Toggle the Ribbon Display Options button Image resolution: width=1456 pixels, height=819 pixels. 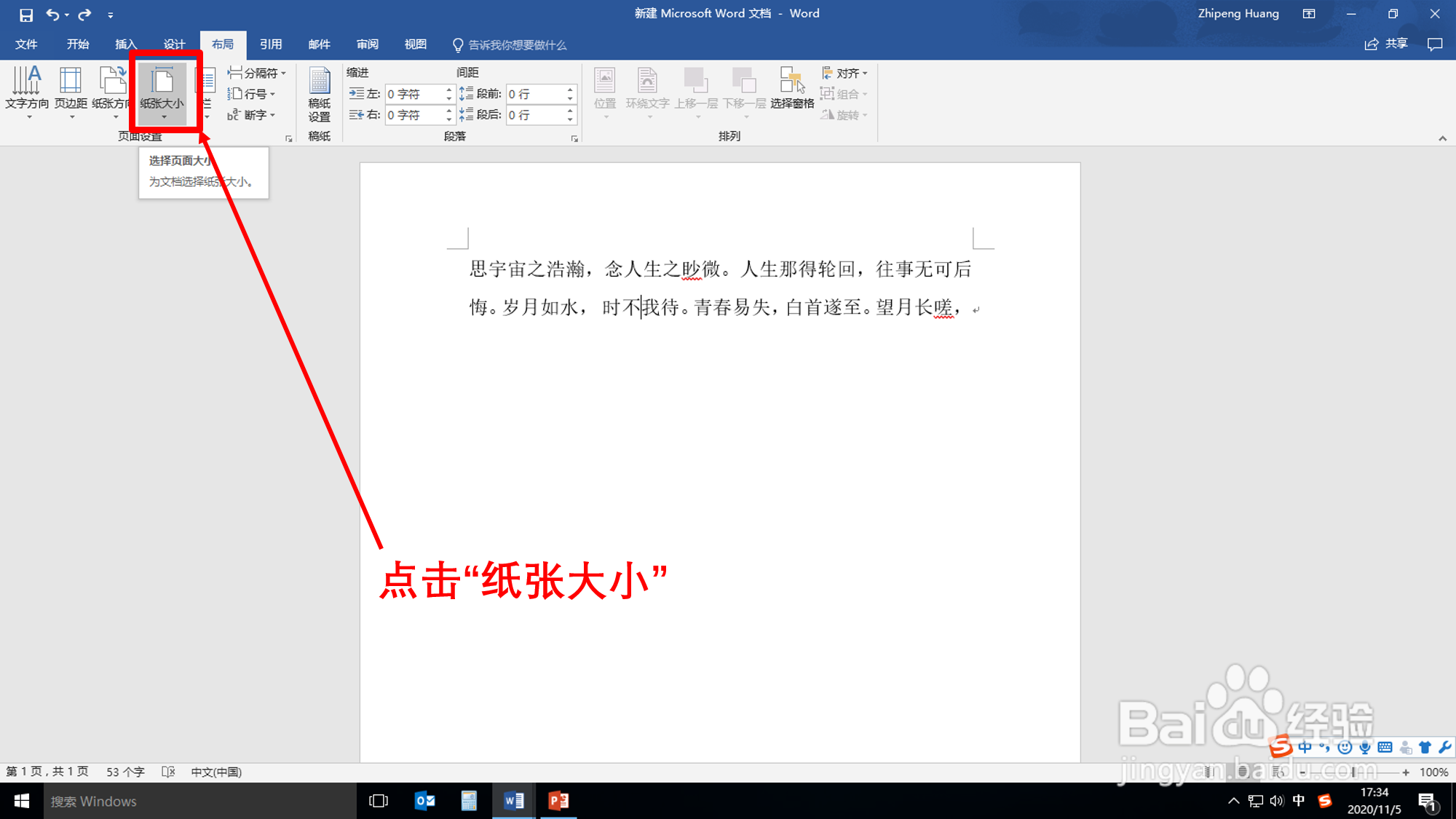(1309, 14)
